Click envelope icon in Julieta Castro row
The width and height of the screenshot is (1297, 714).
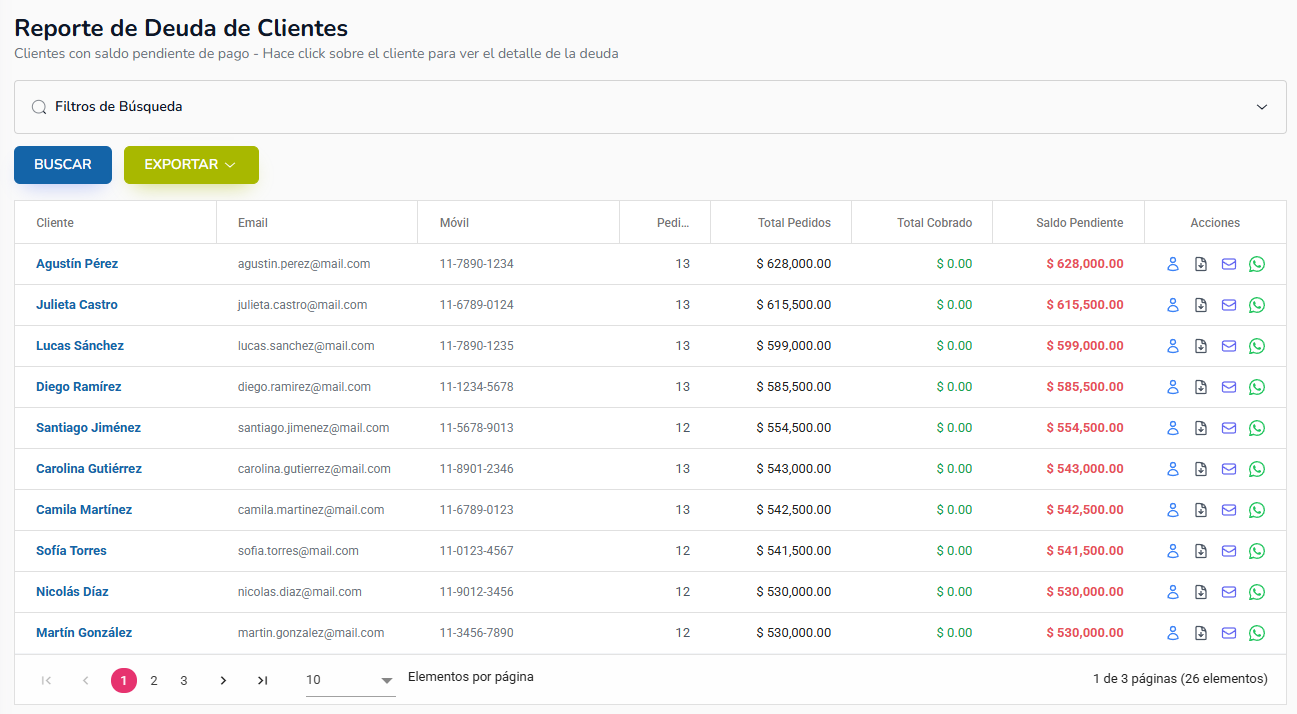[x=1229, y=305]
